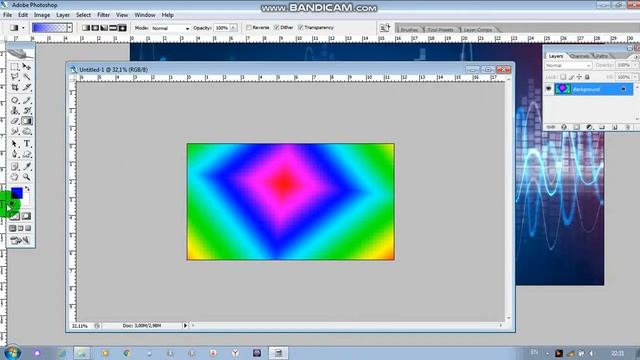Uncheck the Transparency checkbox
The width and height of the screenshot is (640, 360).
(300, 28)
